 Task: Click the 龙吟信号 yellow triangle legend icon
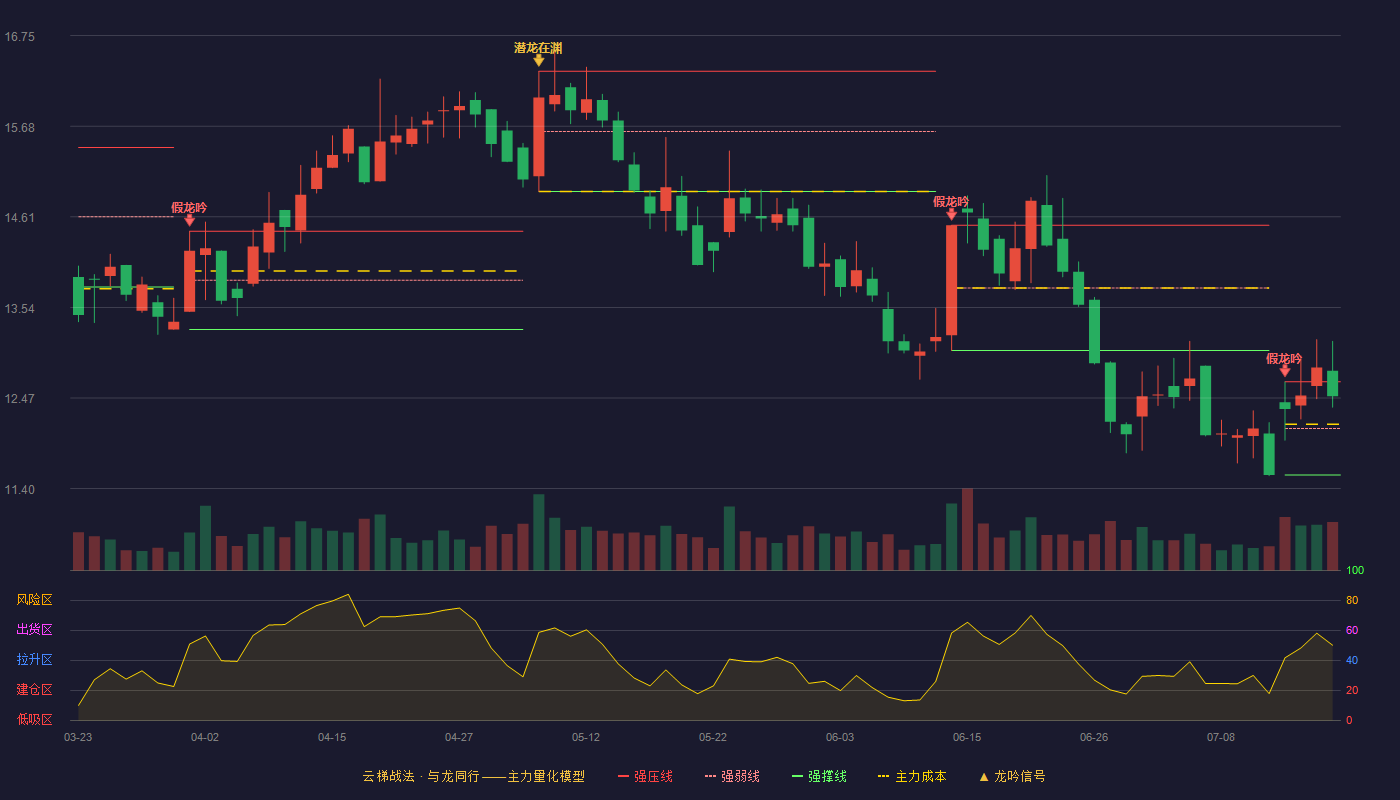(984, 777)
